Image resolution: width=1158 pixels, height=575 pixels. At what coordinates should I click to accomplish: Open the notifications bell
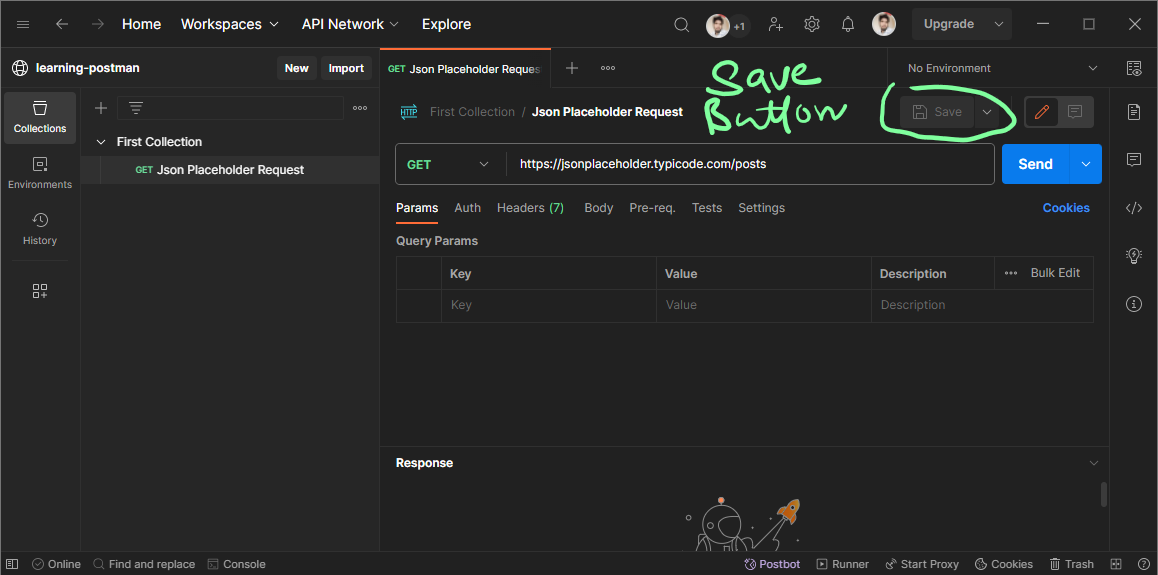tap(848, 24)
